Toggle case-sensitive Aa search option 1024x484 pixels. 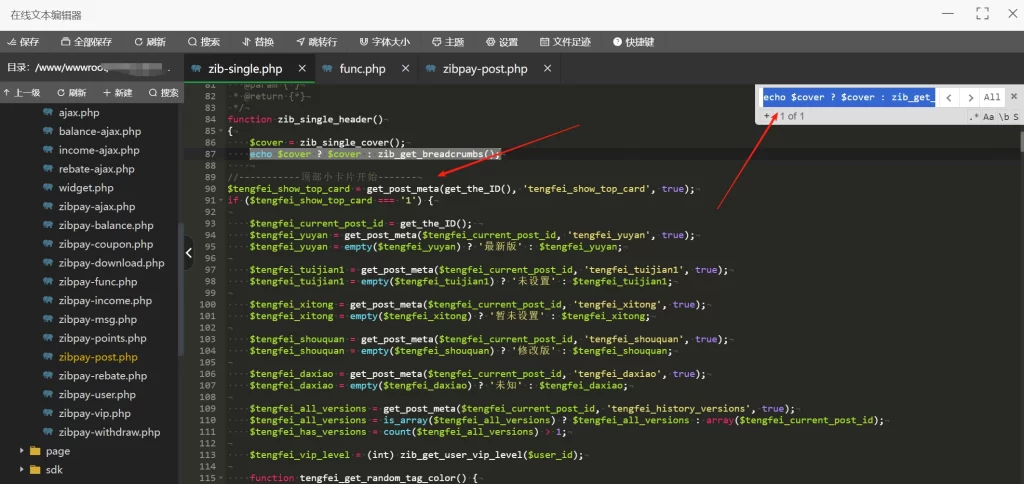pyautogui.click(x=988, y=117)
